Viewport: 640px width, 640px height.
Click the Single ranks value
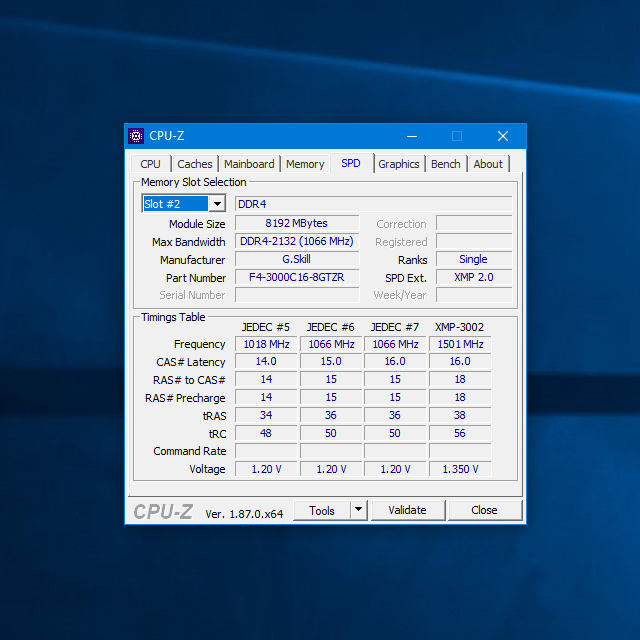click(x=474, y=259)
